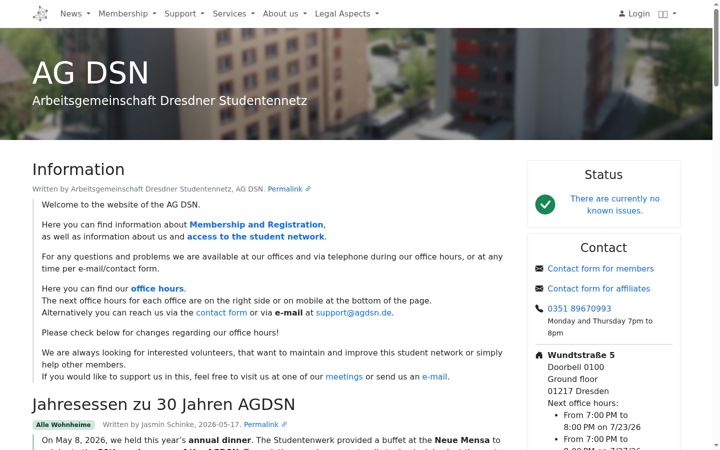
Task: Follow access to the student network link
Action: tap(255, 236)
